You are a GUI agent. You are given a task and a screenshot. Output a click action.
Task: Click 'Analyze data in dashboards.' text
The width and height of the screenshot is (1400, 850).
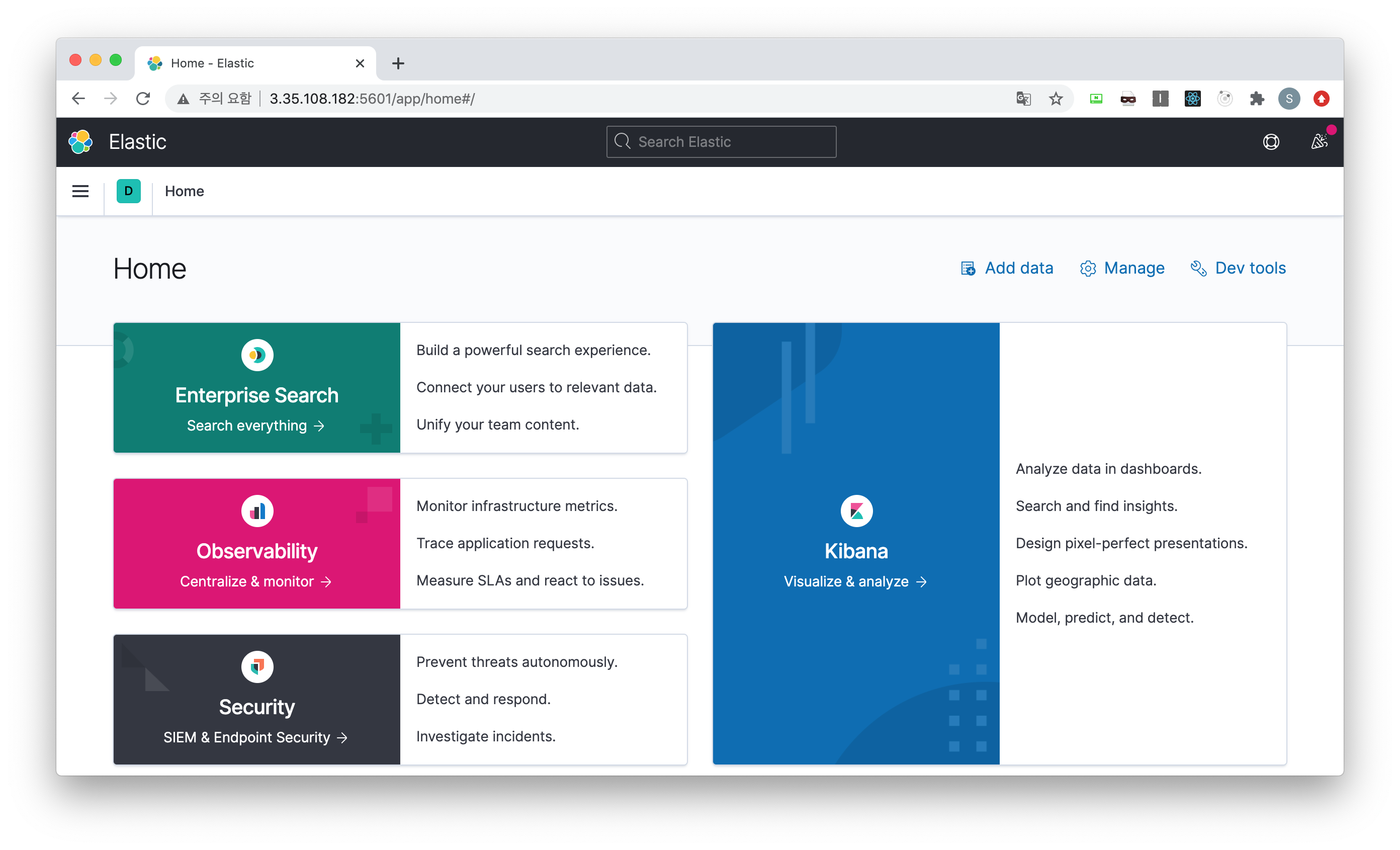click(x=1108, y=469)
